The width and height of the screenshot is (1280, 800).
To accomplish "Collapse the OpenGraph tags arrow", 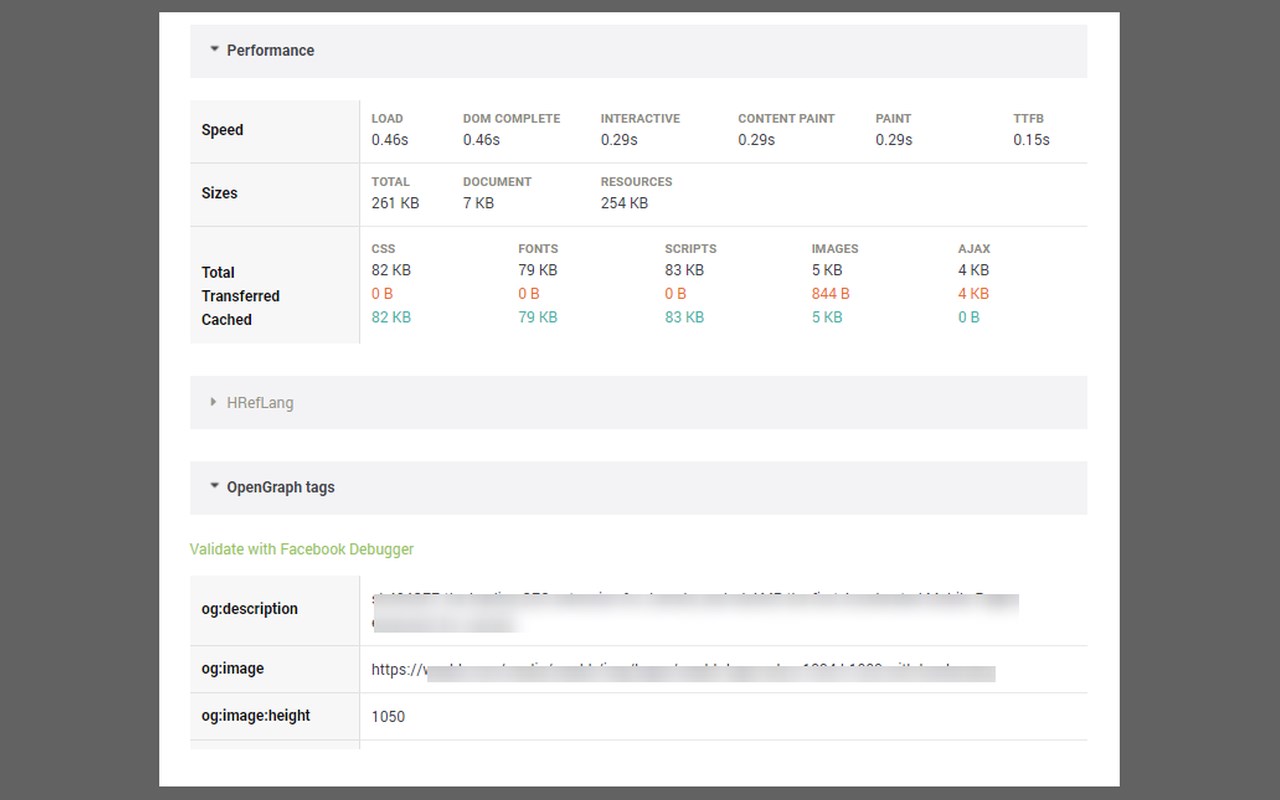I will [214, 486].
